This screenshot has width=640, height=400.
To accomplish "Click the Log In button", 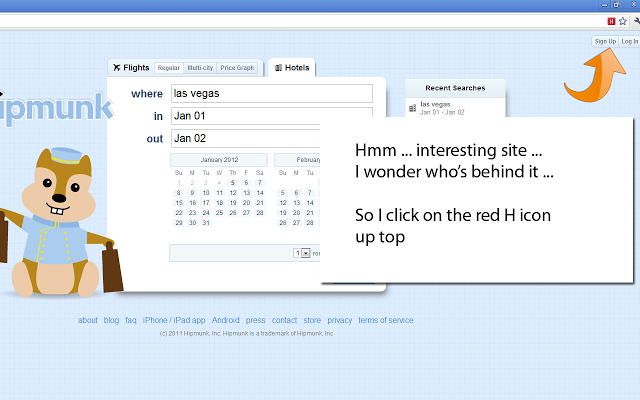I will [x=629, y=41].
